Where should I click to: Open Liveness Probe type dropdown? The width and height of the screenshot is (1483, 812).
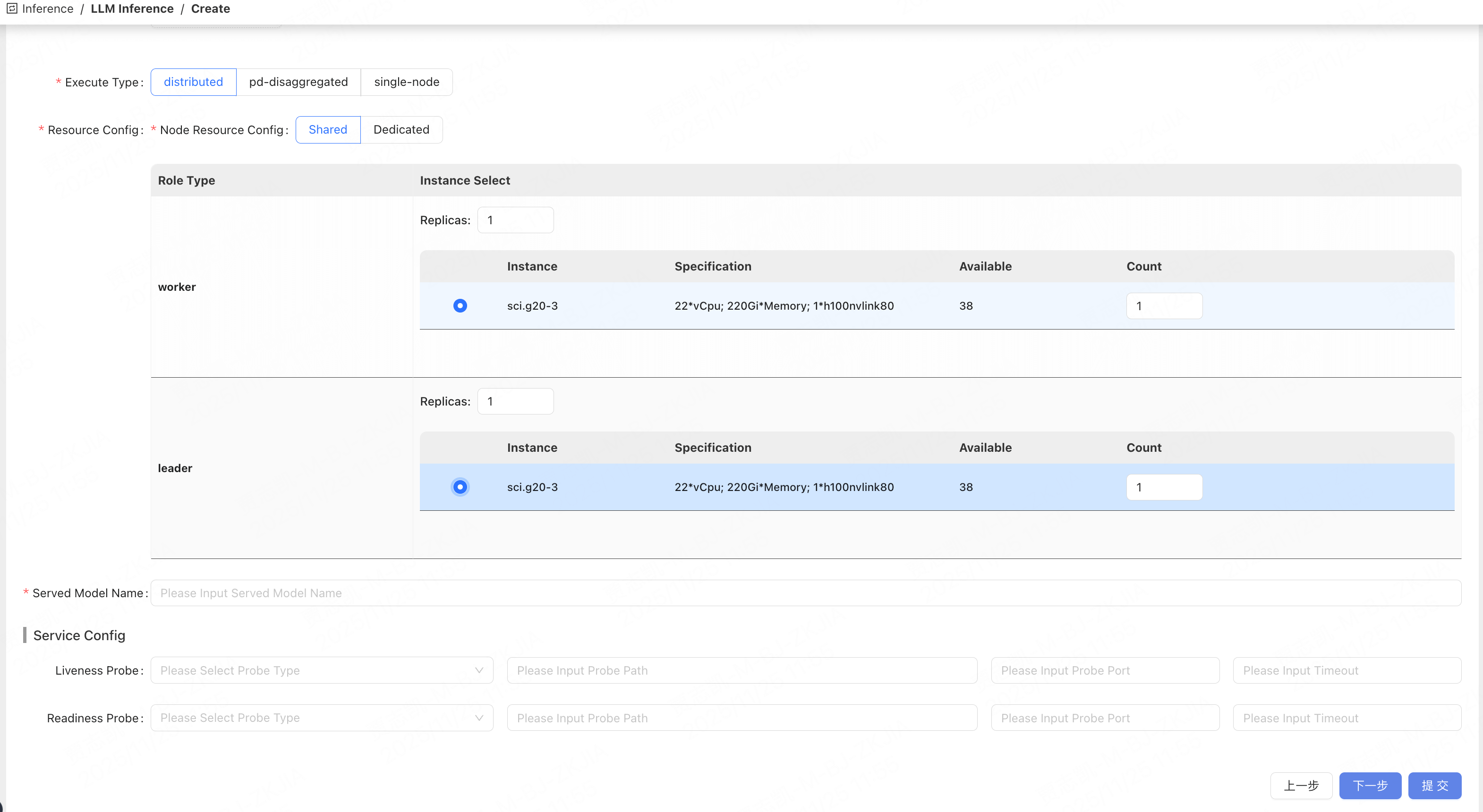click(322, 670)
